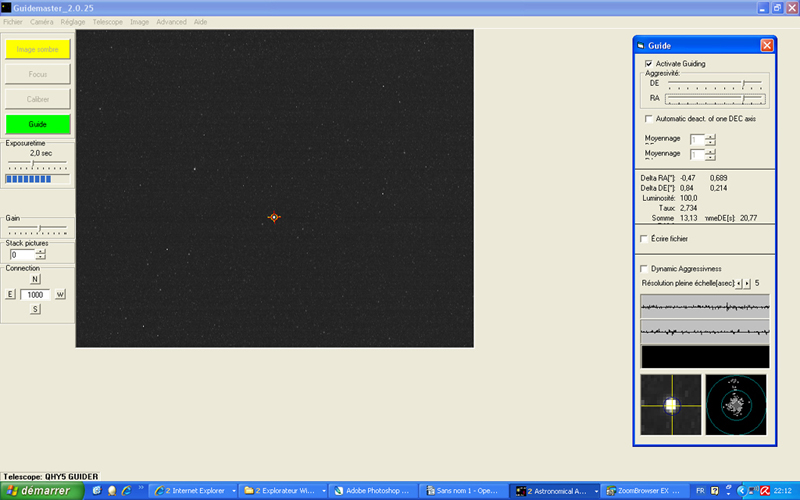The width and height of the screenshot is (800, 500).
Task: Click the second Moyennage value field
Action: [x=697, y=155]
